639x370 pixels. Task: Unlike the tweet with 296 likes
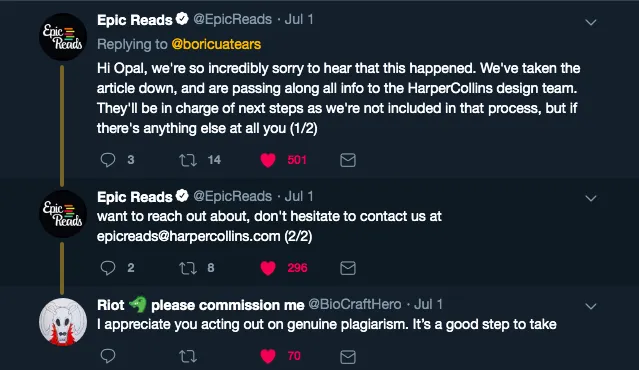[x=268, y=268]
